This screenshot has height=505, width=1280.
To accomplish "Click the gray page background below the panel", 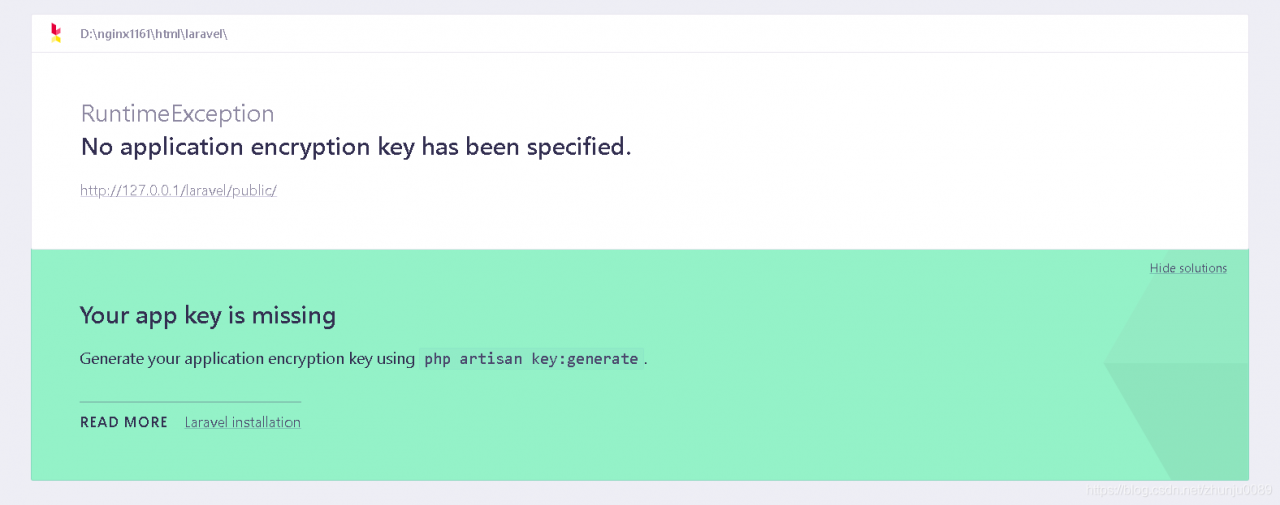I will tap(600, 493).
